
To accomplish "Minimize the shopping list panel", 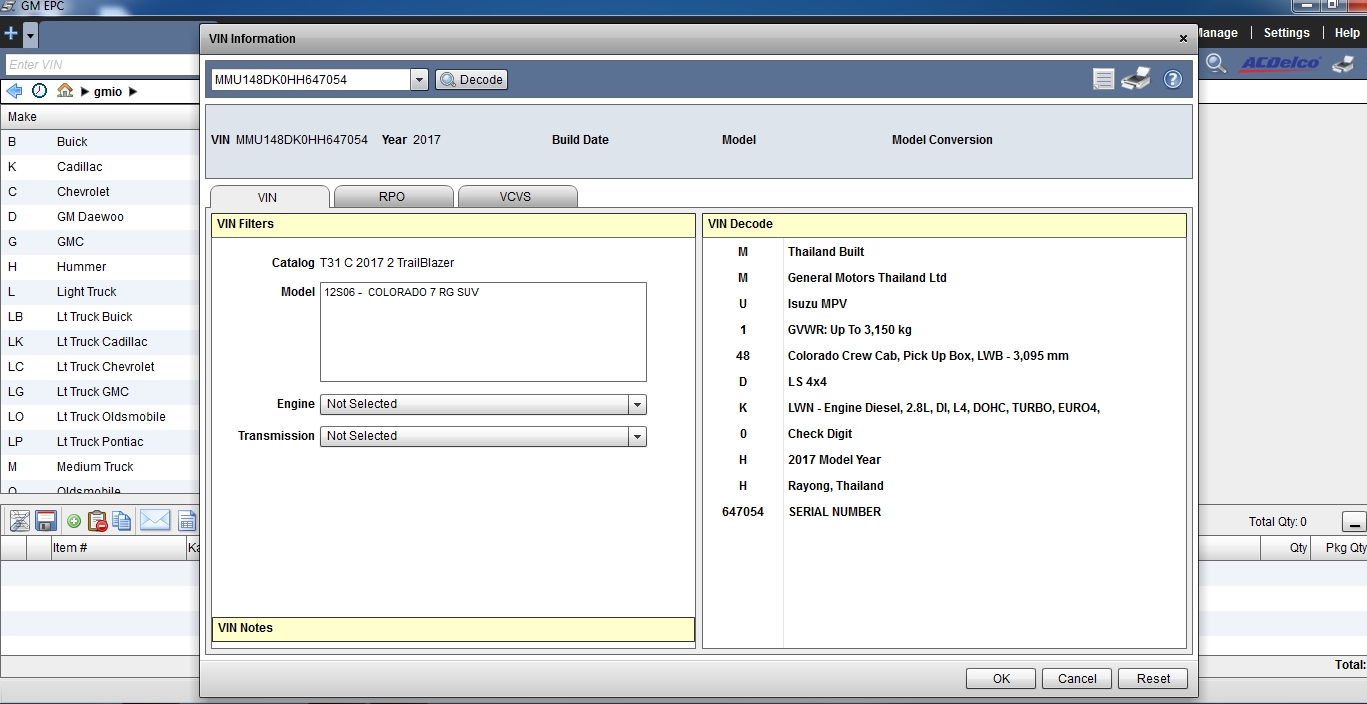I will pyautogui.click(x=1354, y=522).
